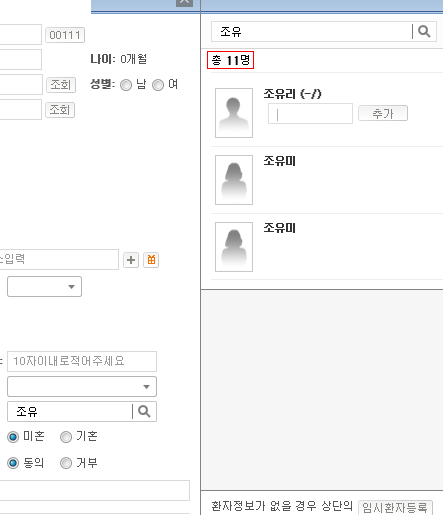Select the second 조유미 patient photo
Viewport: 443px width, 515px height.
click(234, 247)
